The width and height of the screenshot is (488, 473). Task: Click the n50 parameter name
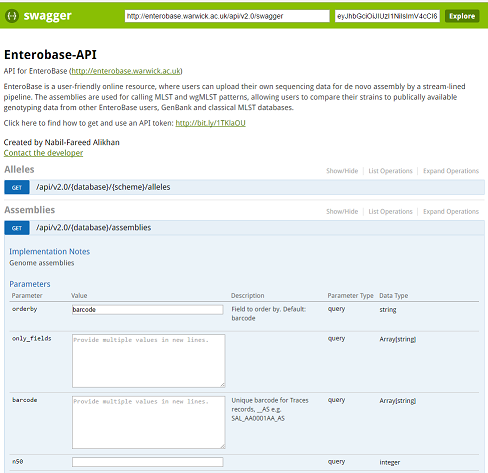(x=18, y=462)
